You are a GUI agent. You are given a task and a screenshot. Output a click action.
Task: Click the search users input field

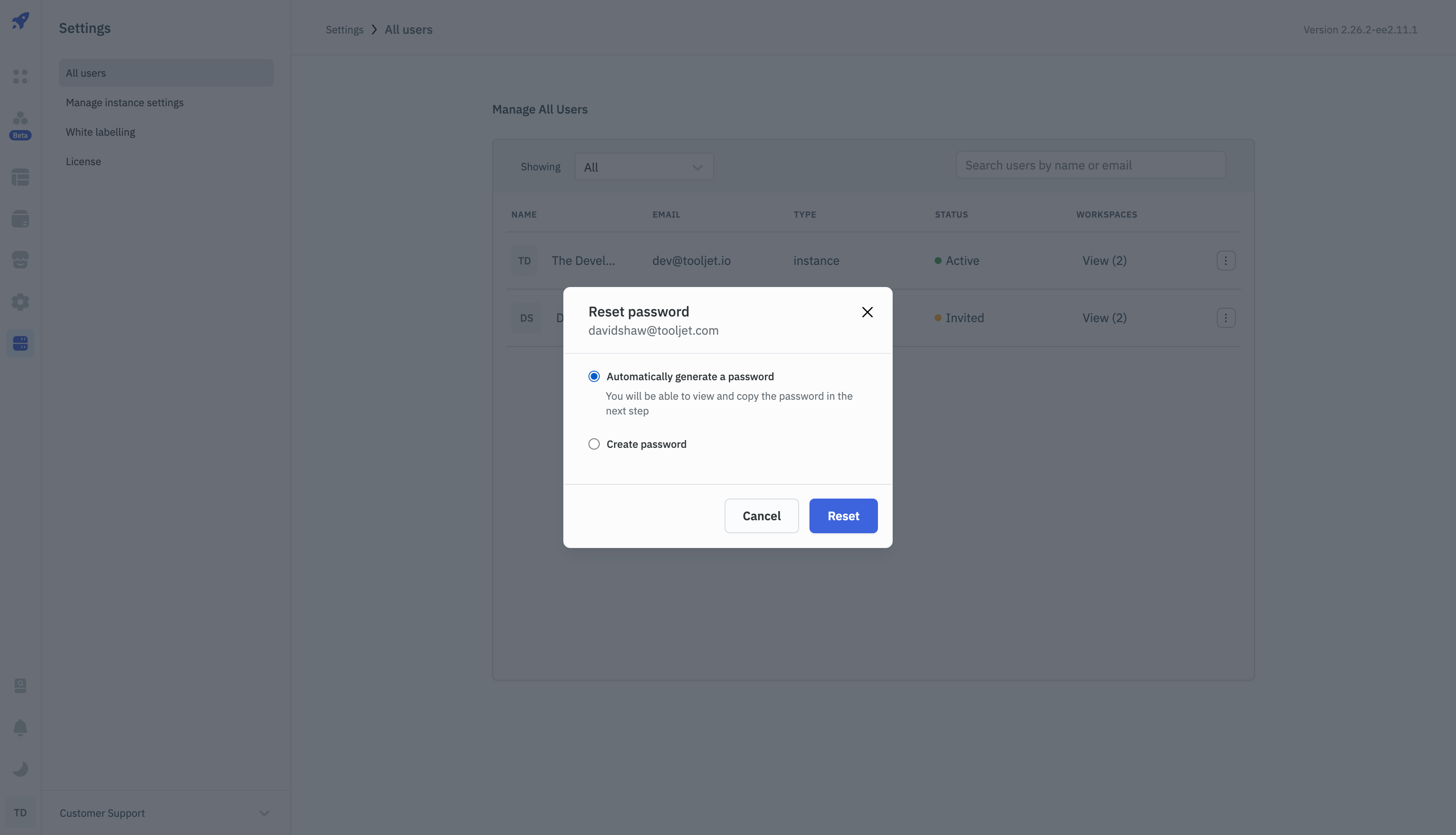click(x=1090, y=165)
